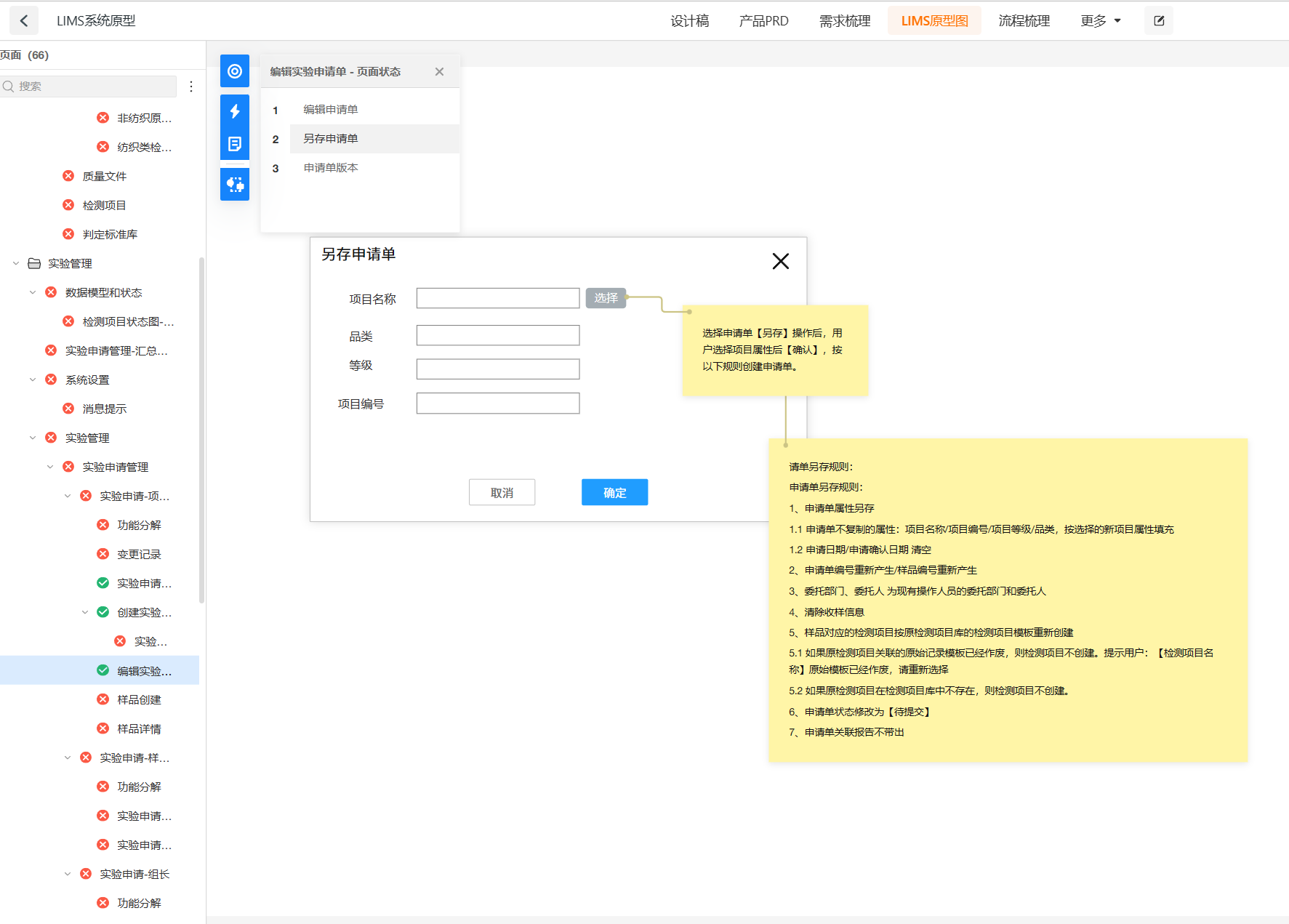Click the lightning bolt interaction icon
The width and height of the screenshot is (1289, 924).
click(235, 111)
